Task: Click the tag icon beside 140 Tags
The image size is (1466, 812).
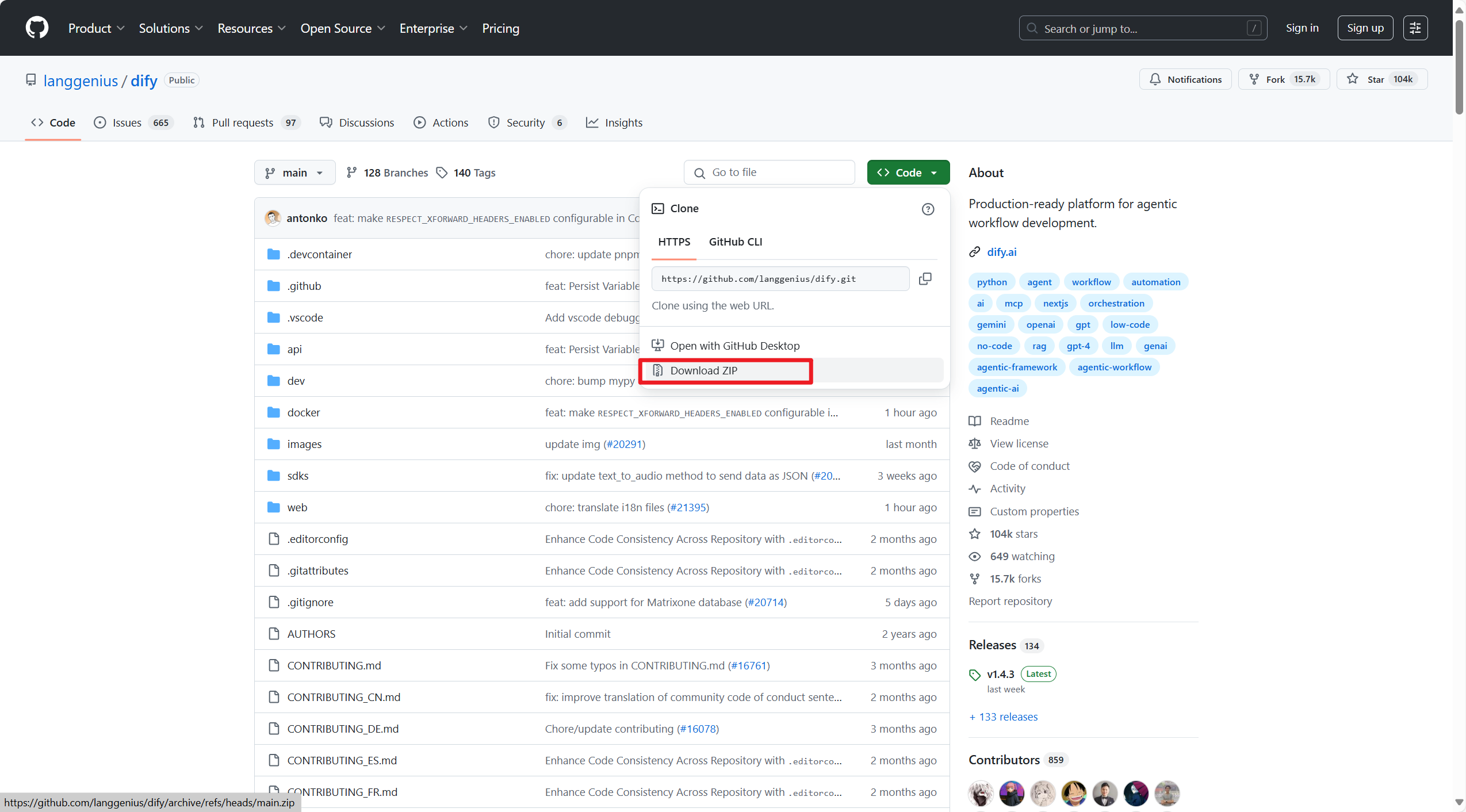Action: click(x=442, y=173)
